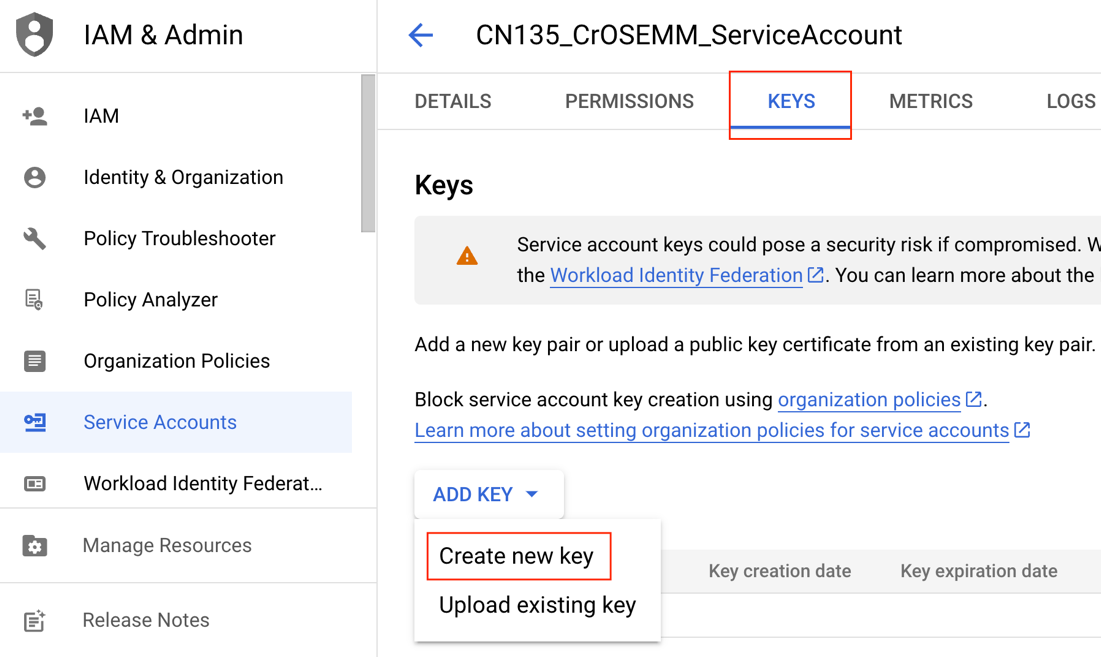This screenshot has width=1101, height=657.
Task: Click the Release Notes icon
Action: point(35,620)
